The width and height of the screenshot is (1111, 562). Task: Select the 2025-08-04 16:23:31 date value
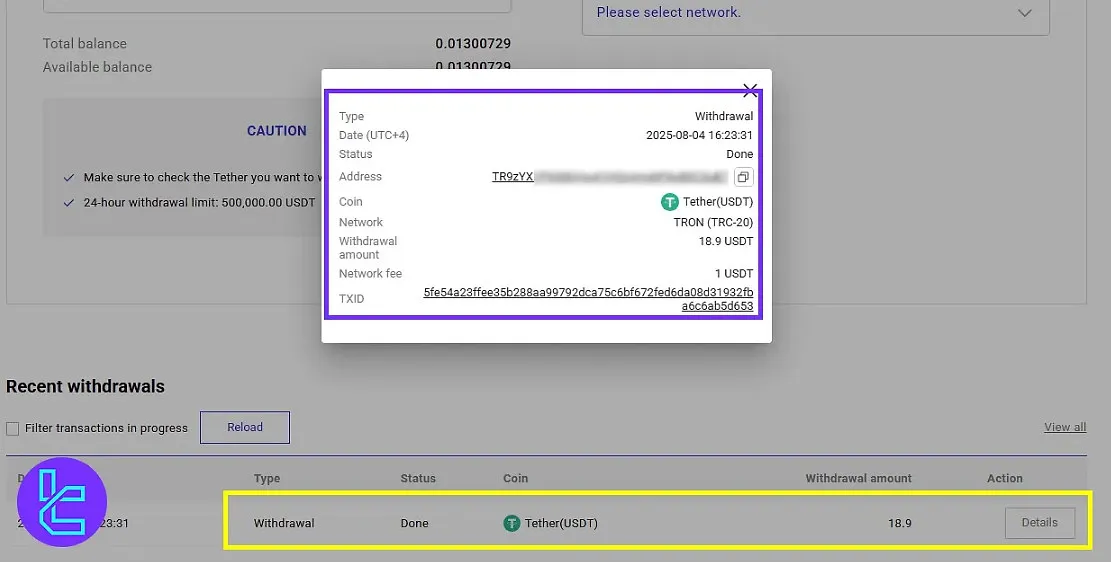point(699,135)
